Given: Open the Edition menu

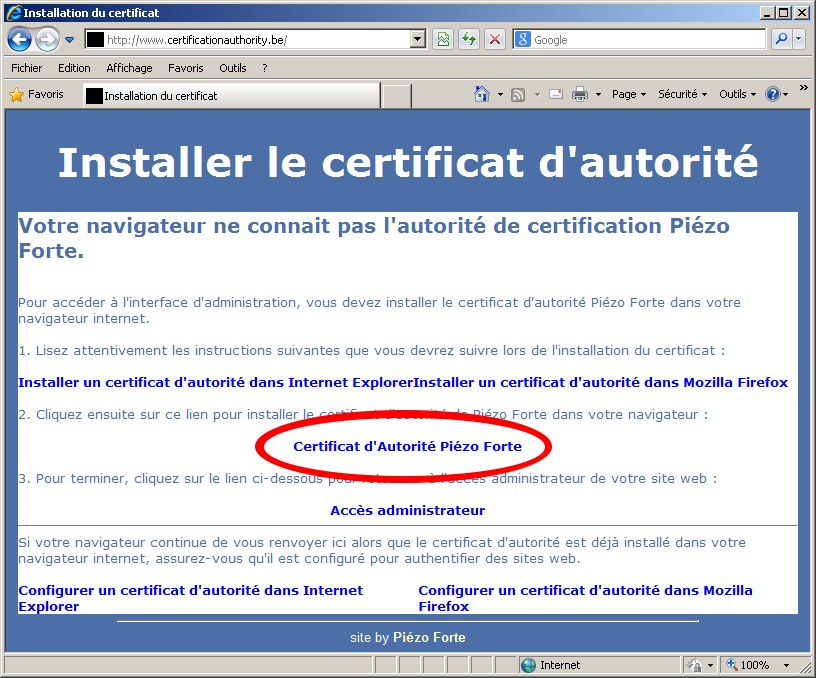Looking at the screenshot, I should [x=74, y=68].
